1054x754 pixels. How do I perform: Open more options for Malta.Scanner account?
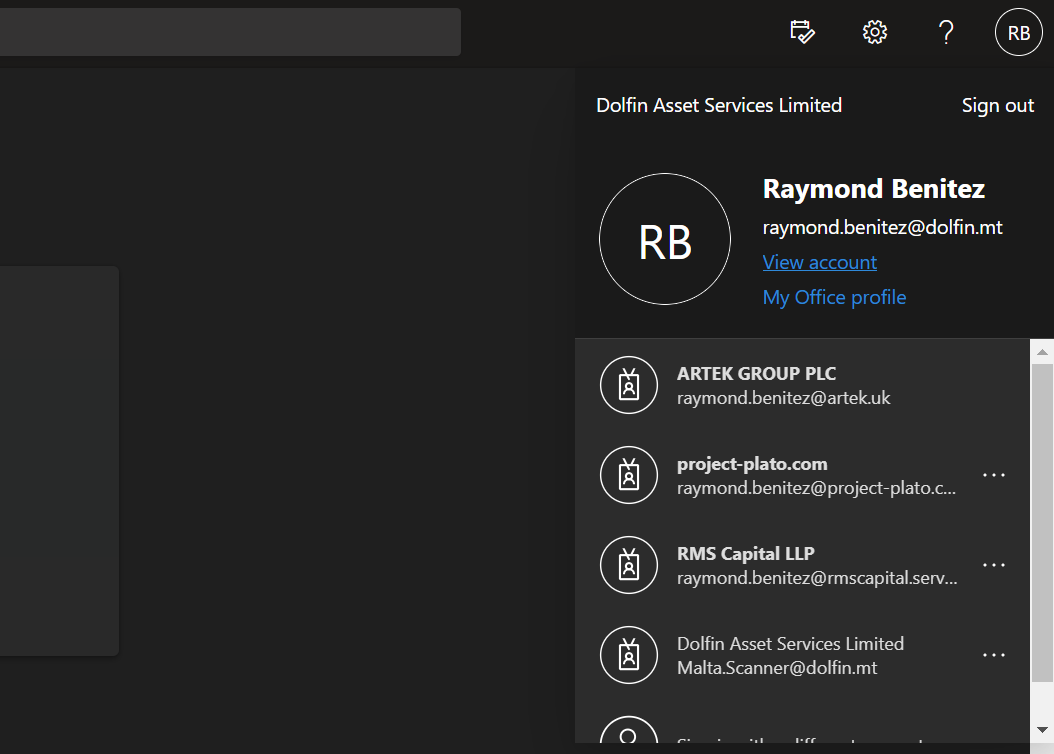(x=993, y=655)
